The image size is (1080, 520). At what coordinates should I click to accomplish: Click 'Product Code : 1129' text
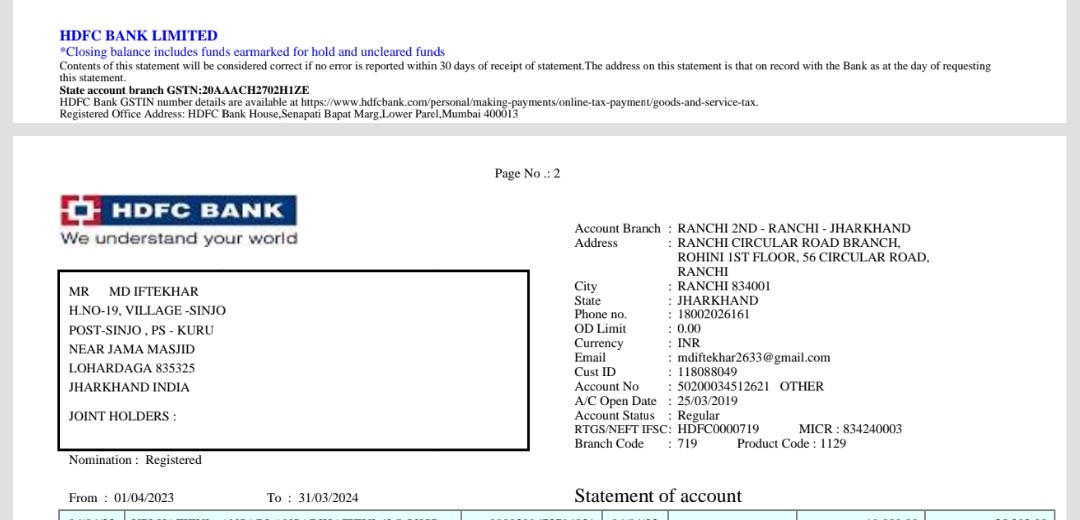pyautogui.click(x=791, y=444)
